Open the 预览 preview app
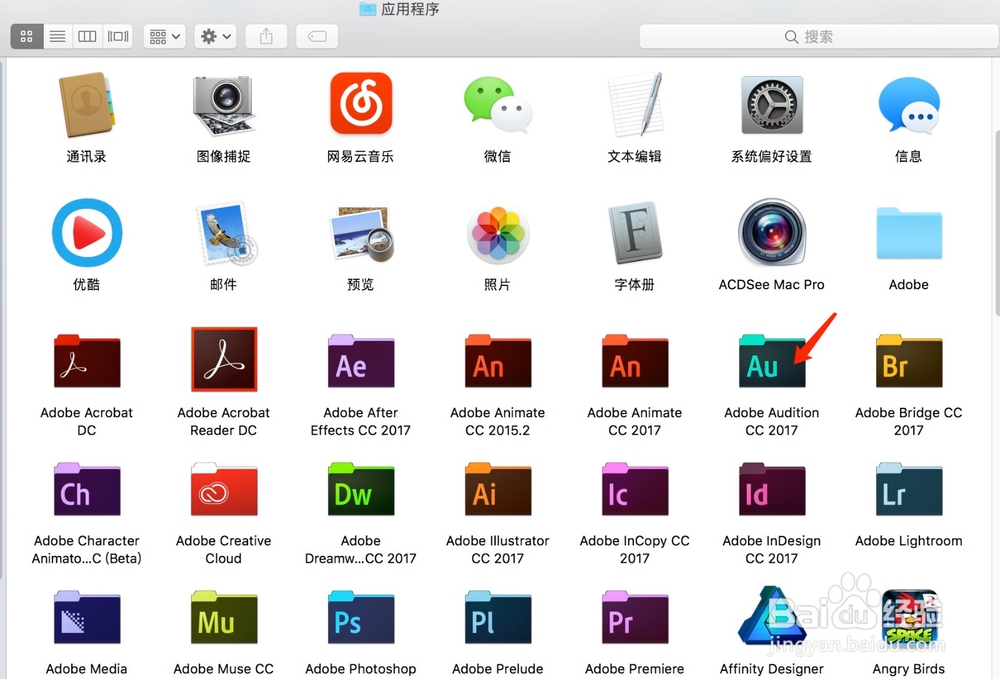 pos(361,234)
